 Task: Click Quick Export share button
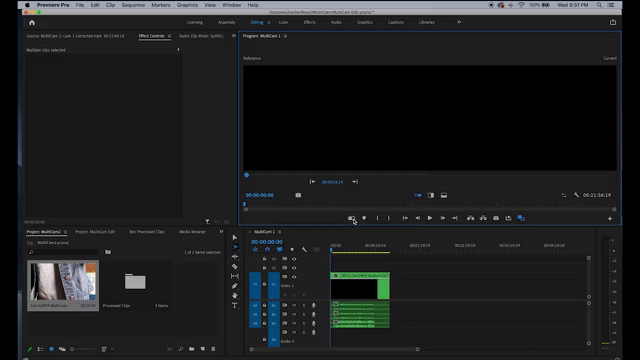point(613,22)
